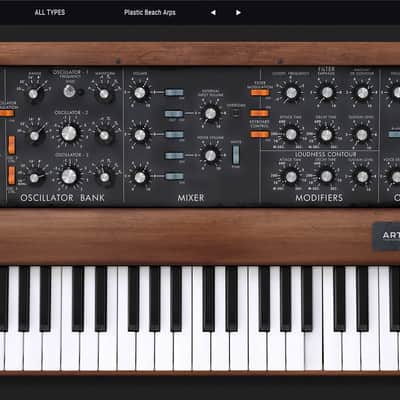Click the Oscillator 2 frequency tuning knob

(69, 133)
